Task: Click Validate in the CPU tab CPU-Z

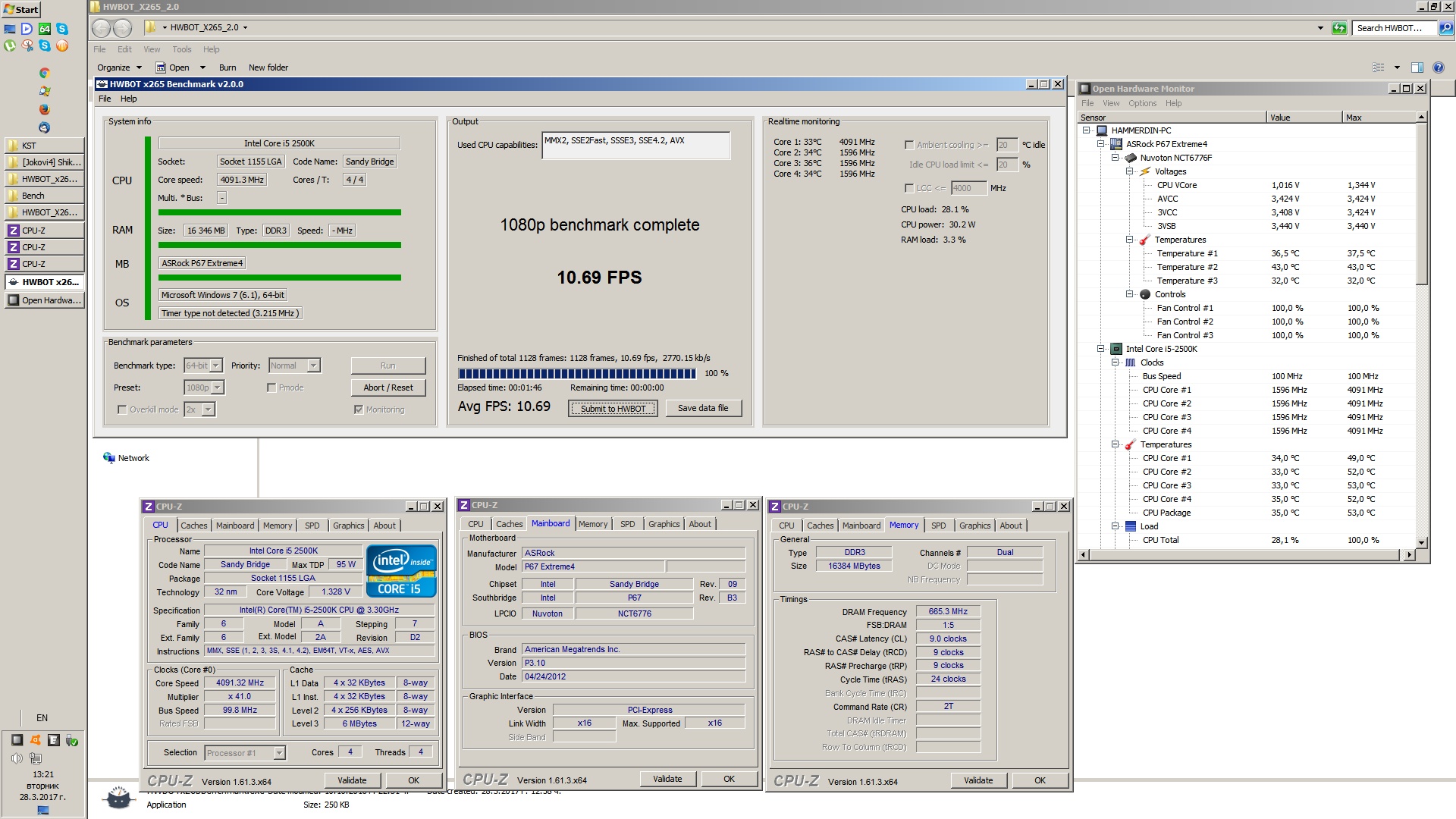Action: tap(352, 780)
